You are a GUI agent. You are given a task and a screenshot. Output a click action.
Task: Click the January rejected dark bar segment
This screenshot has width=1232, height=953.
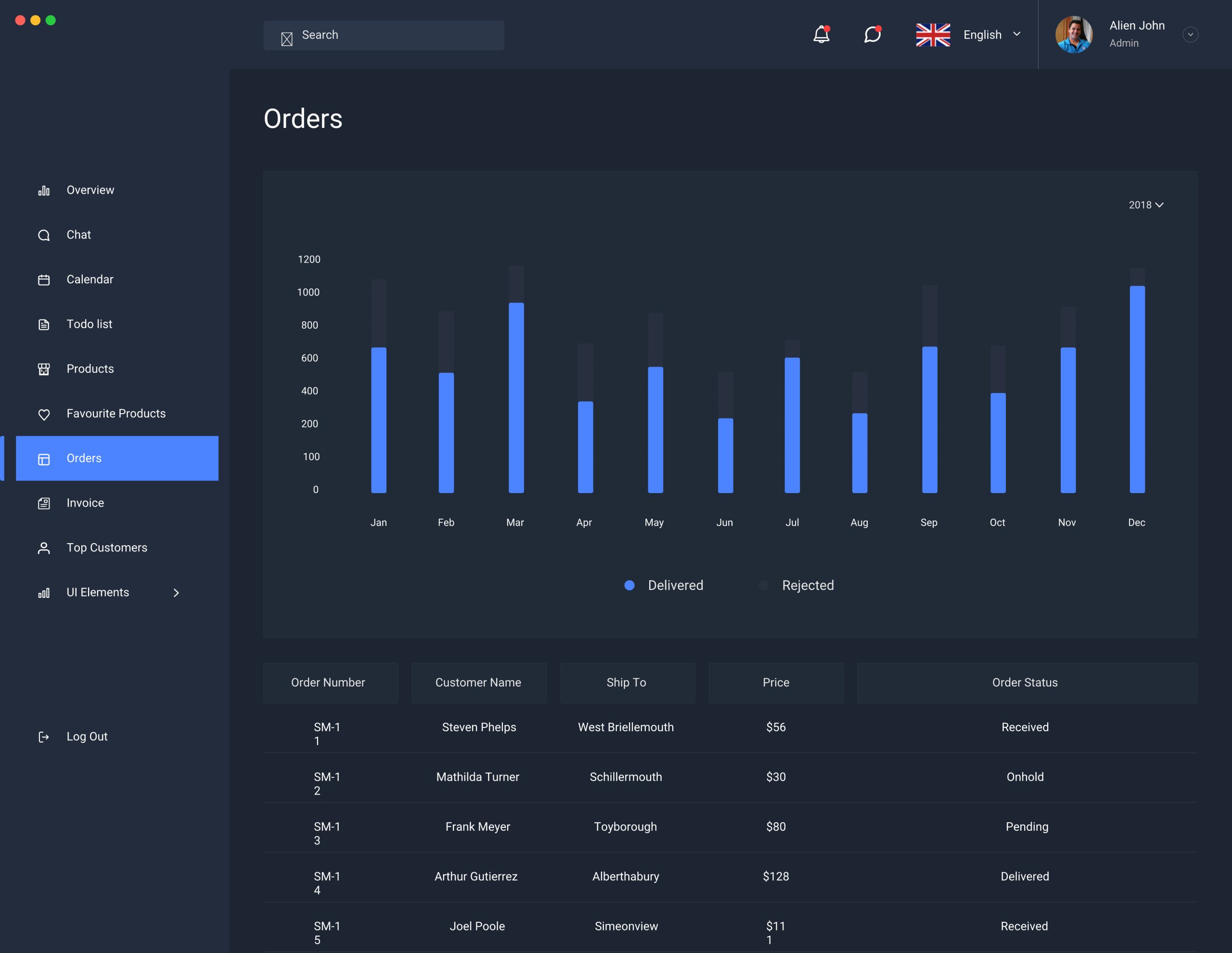pos(379,314)
